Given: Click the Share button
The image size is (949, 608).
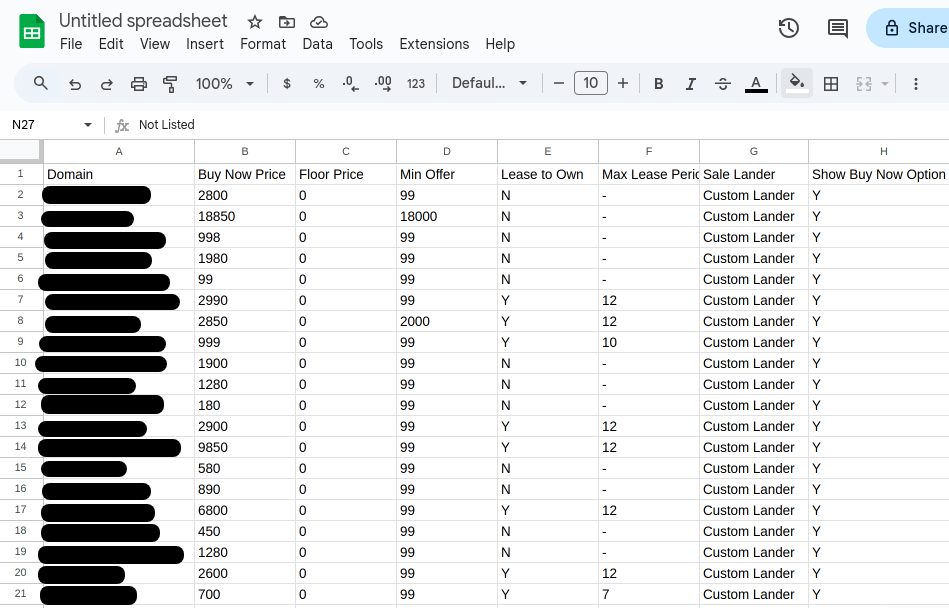Looking at the screenshot, I should point(916,28).
